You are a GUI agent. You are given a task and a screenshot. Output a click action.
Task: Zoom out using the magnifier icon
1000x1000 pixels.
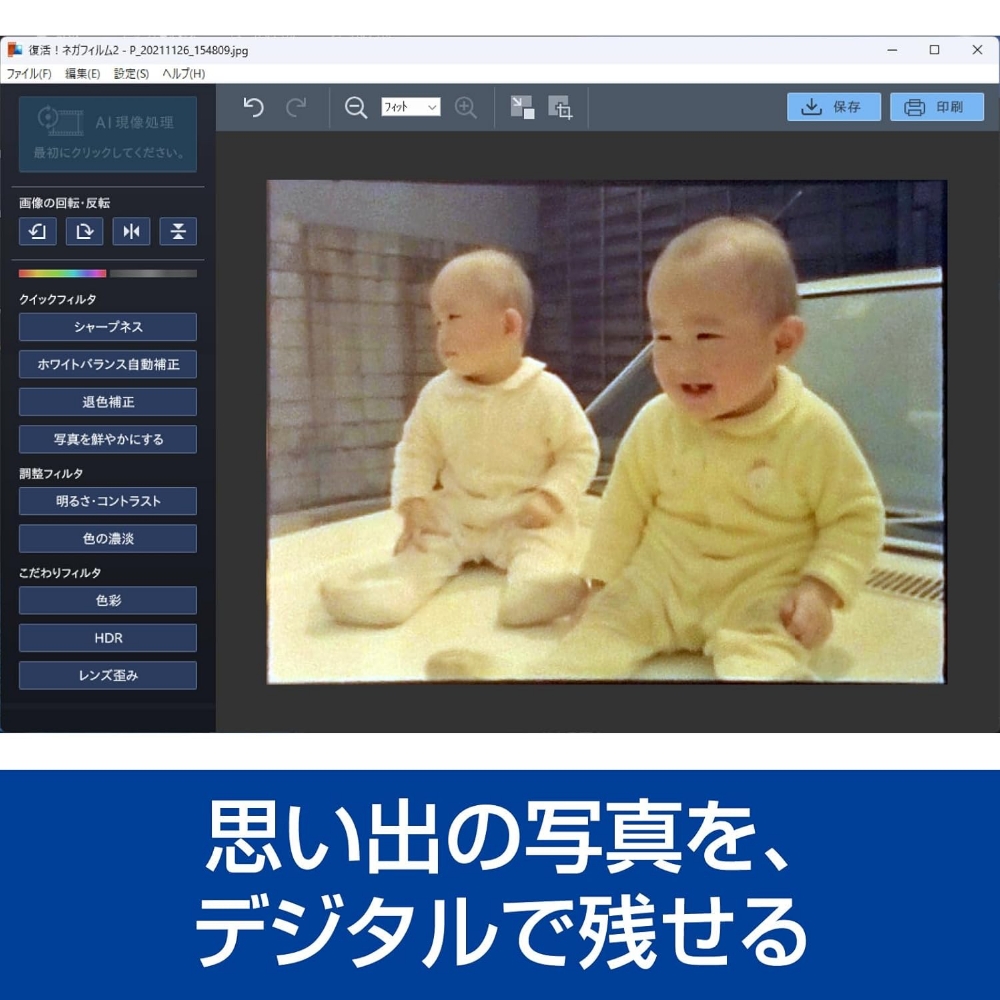click(x=355, y=107)
